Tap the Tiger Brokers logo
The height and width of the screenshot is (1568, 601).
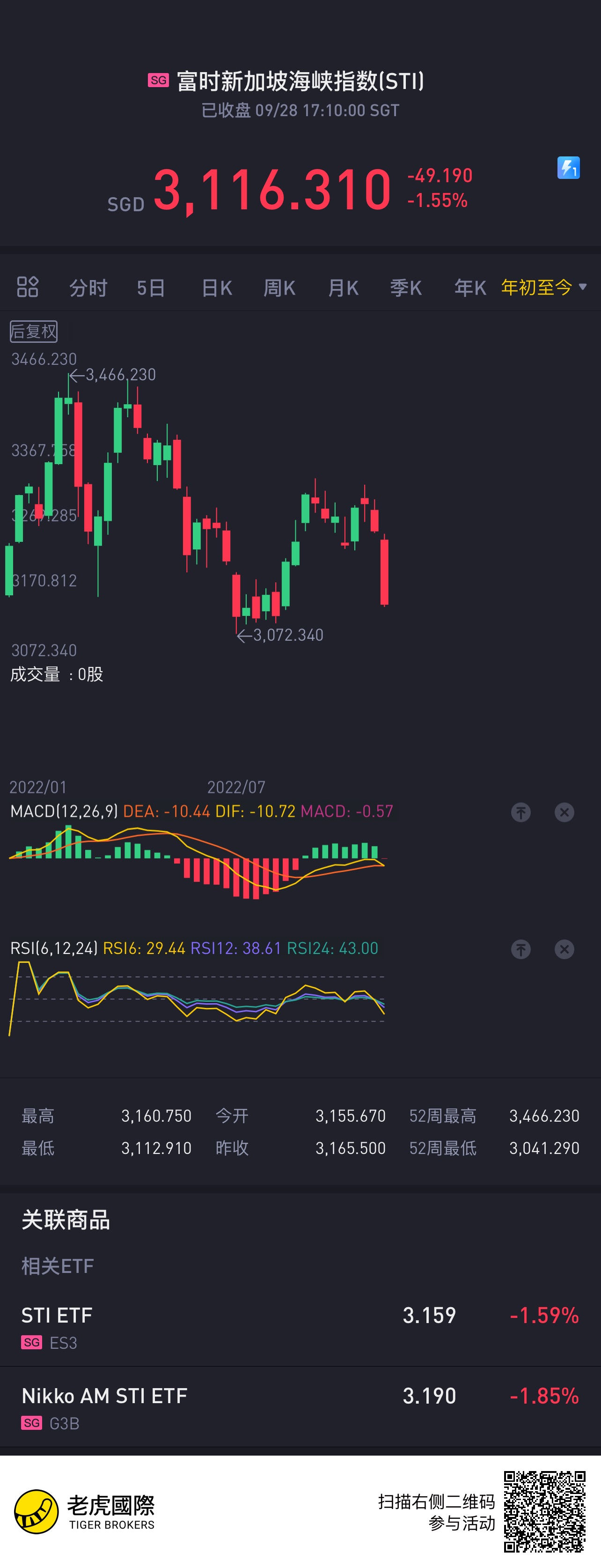(x=85, y=1511)
